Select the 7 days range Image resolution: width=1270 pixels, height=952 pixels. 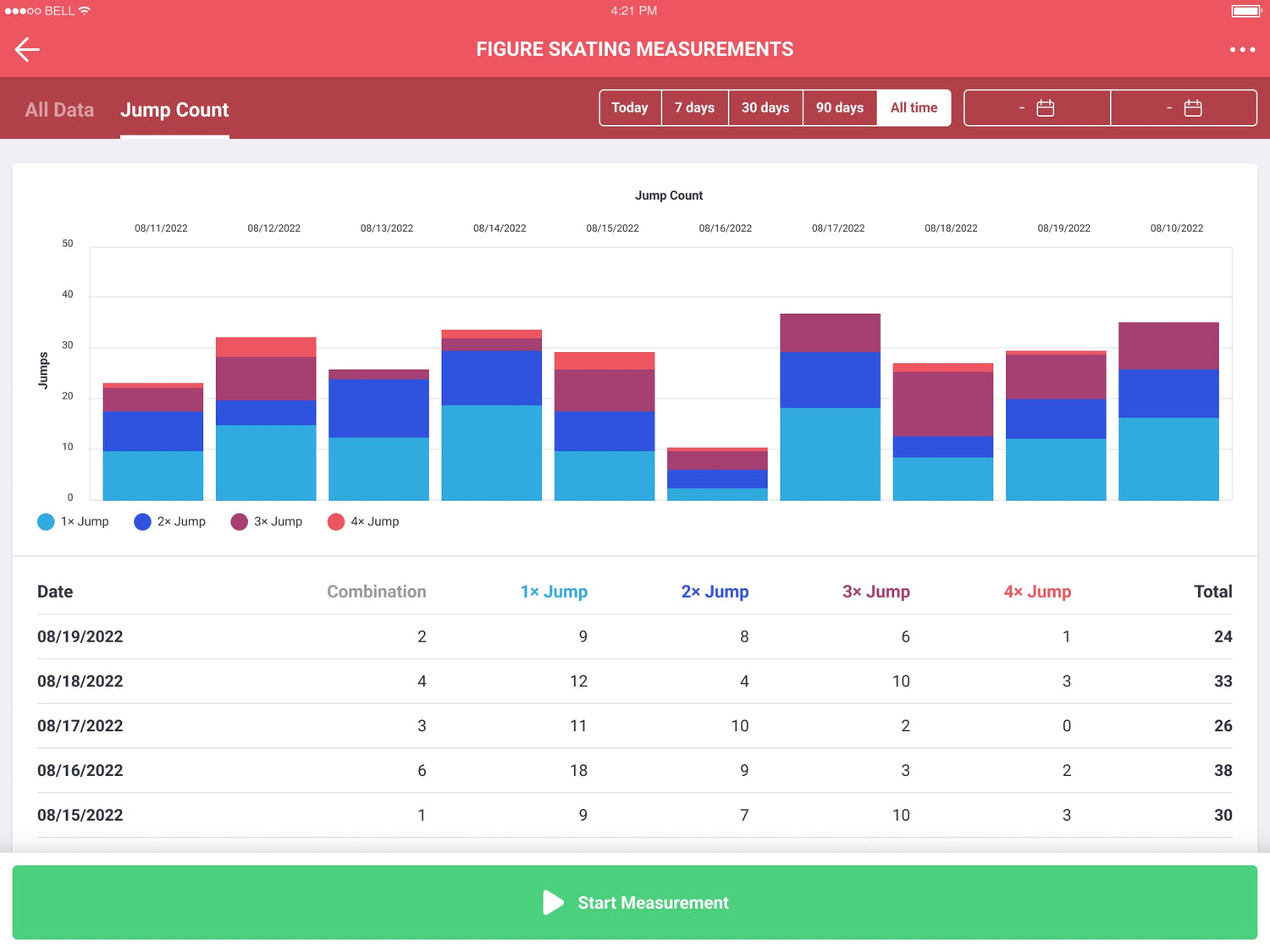coord(694,108)
